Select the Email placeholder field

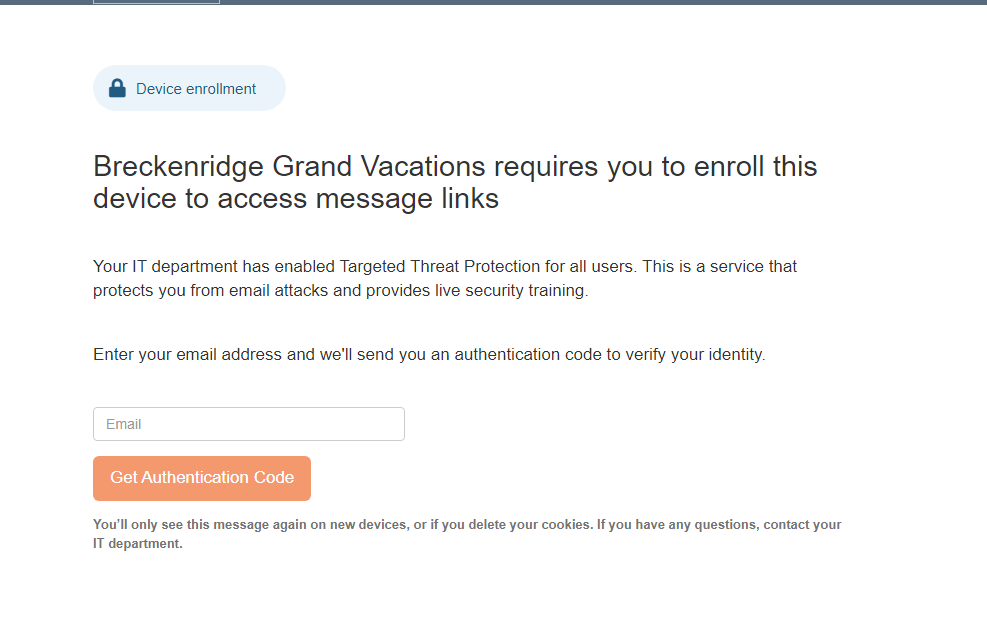pos(248,423)
